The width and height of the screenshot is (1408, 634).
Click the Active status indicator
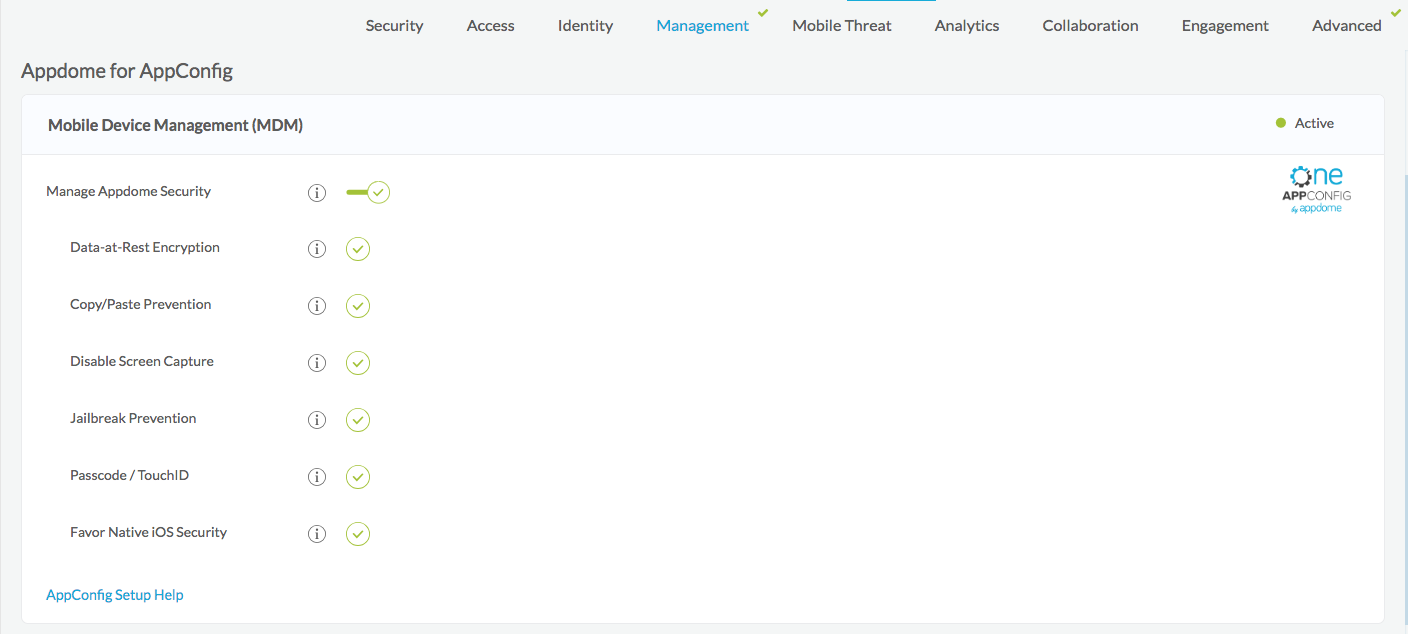(x=1305, y=123)
